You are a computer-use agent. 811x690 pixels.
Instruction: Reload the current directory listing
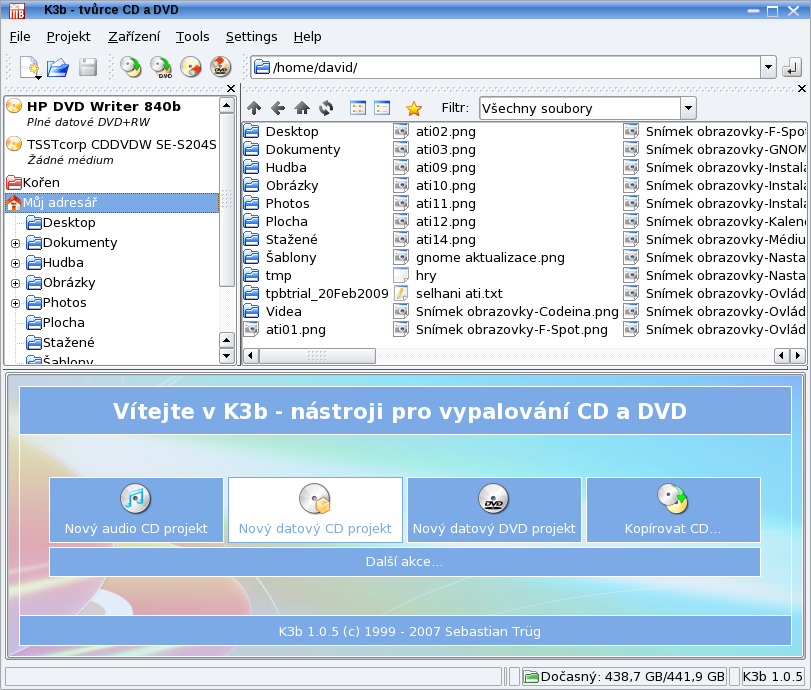326,108
